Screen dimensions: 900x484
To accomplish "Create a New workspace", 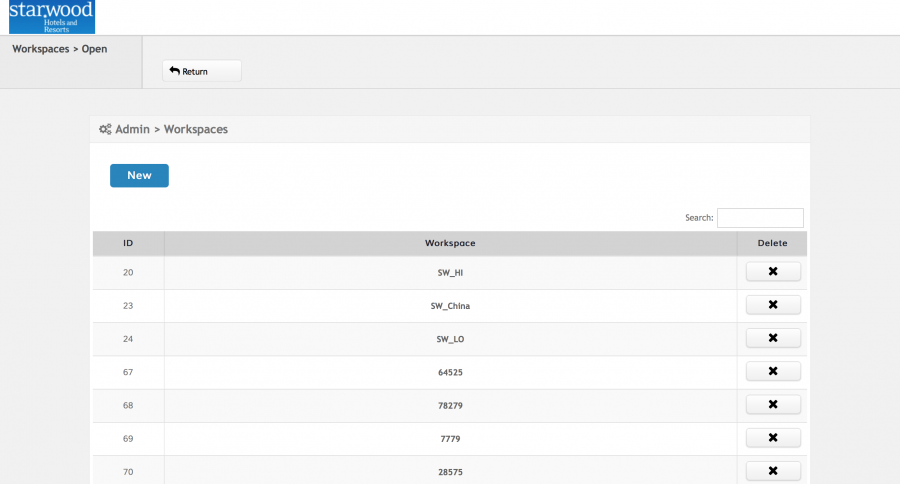I will coord(139,175).
